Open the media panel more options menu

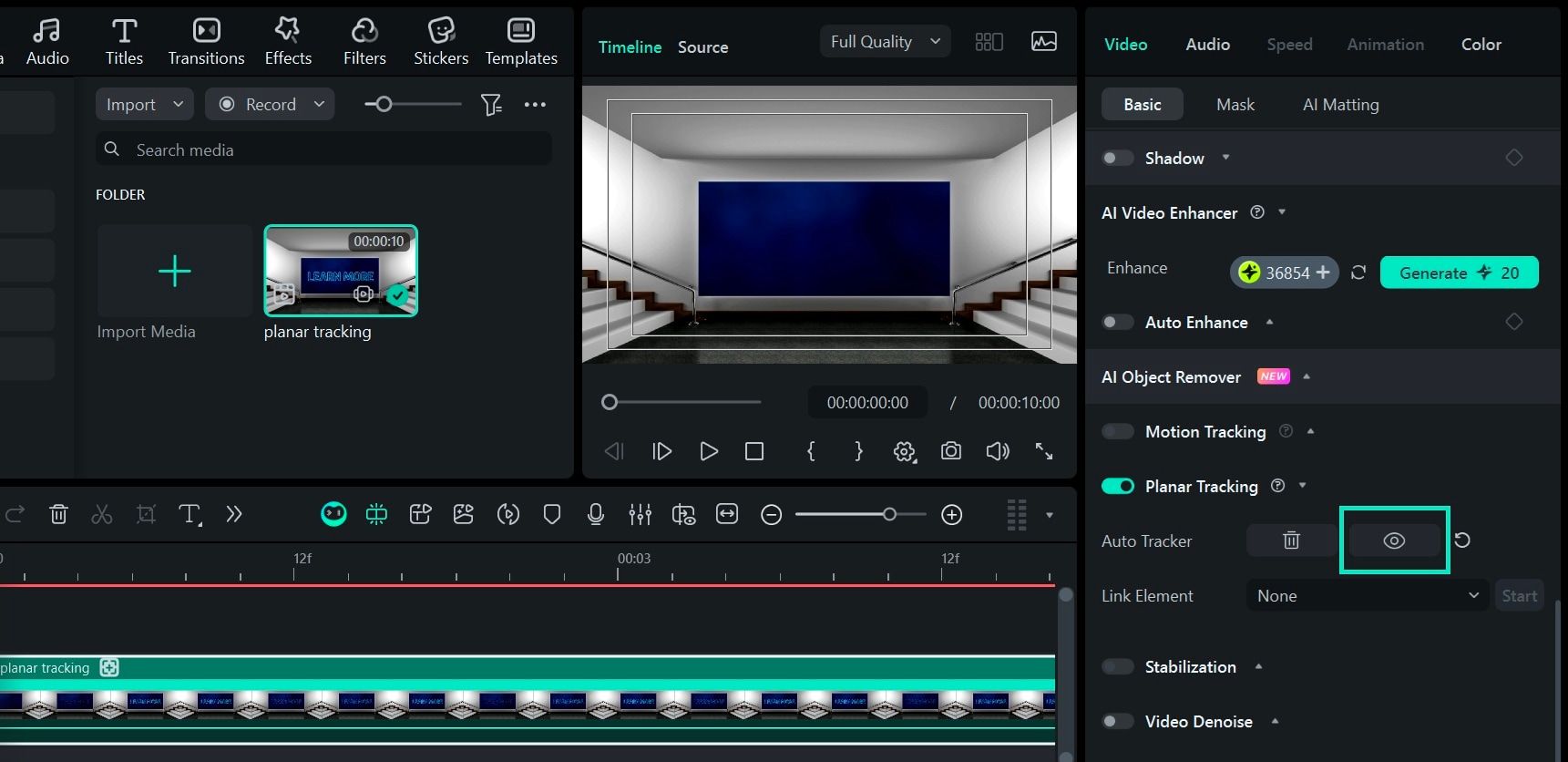[x=535, y=104]
